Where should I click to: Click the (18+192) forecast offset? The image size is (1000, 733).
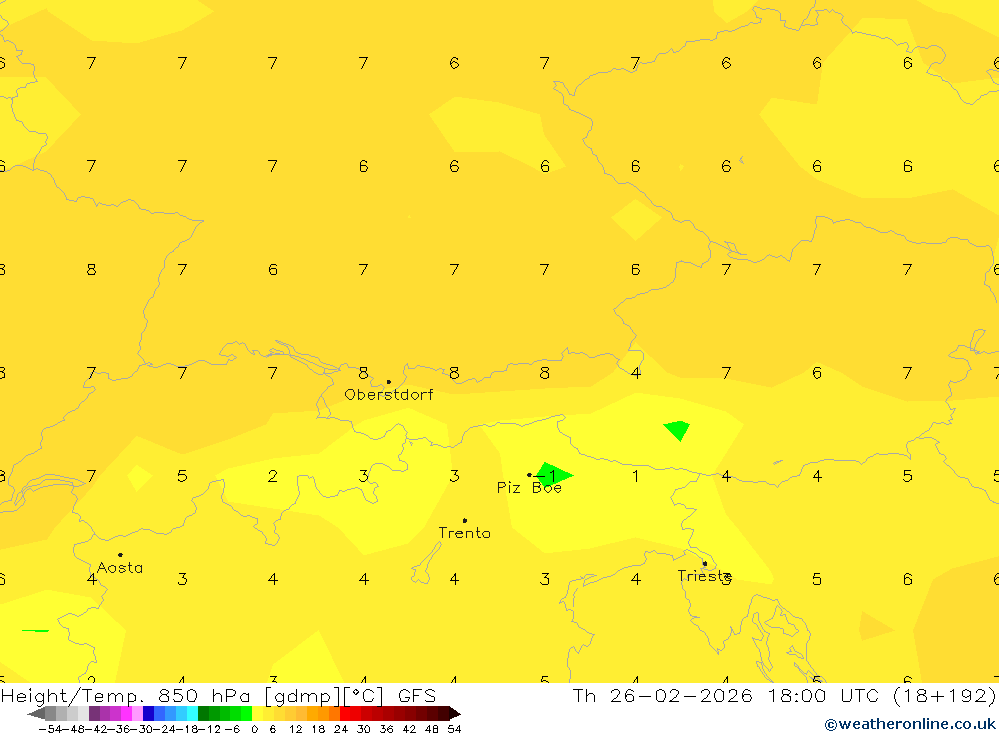pos(945,696)
